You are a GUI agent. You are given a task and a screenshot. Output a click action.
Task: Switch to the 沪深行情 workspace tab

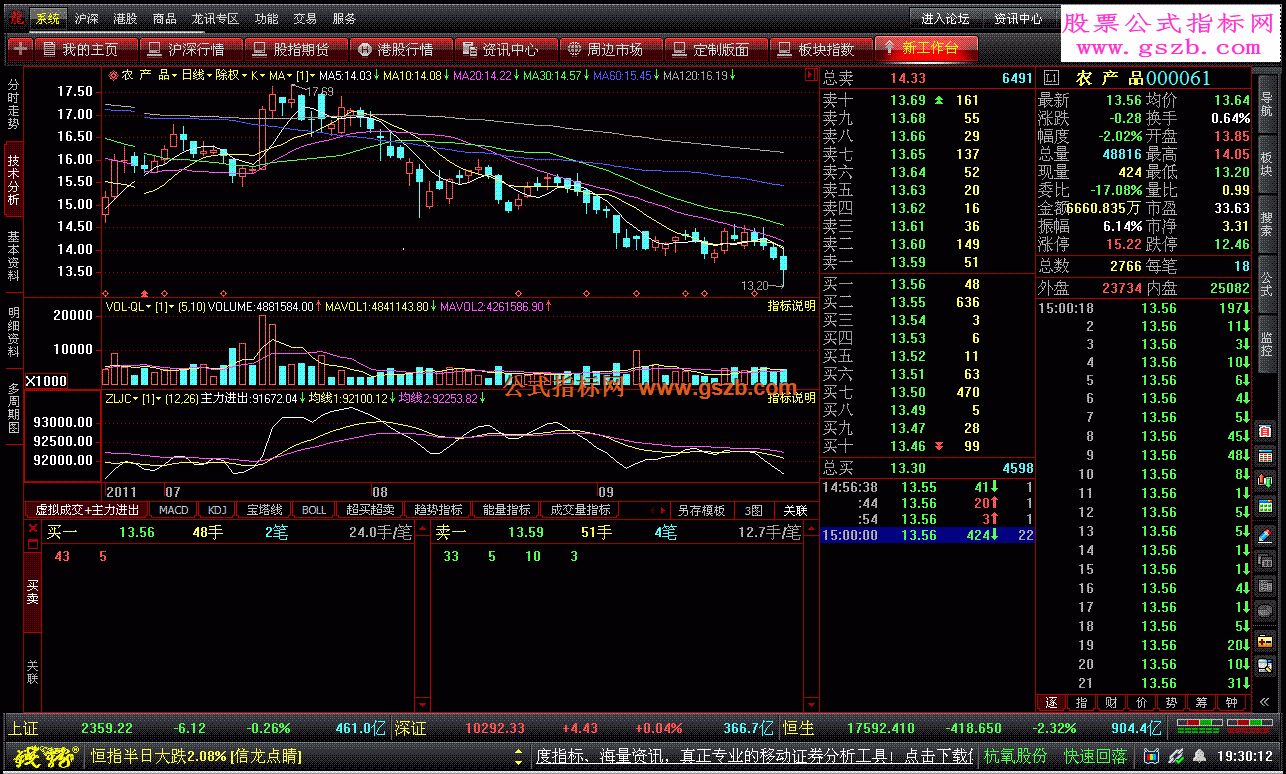(192, 48)
